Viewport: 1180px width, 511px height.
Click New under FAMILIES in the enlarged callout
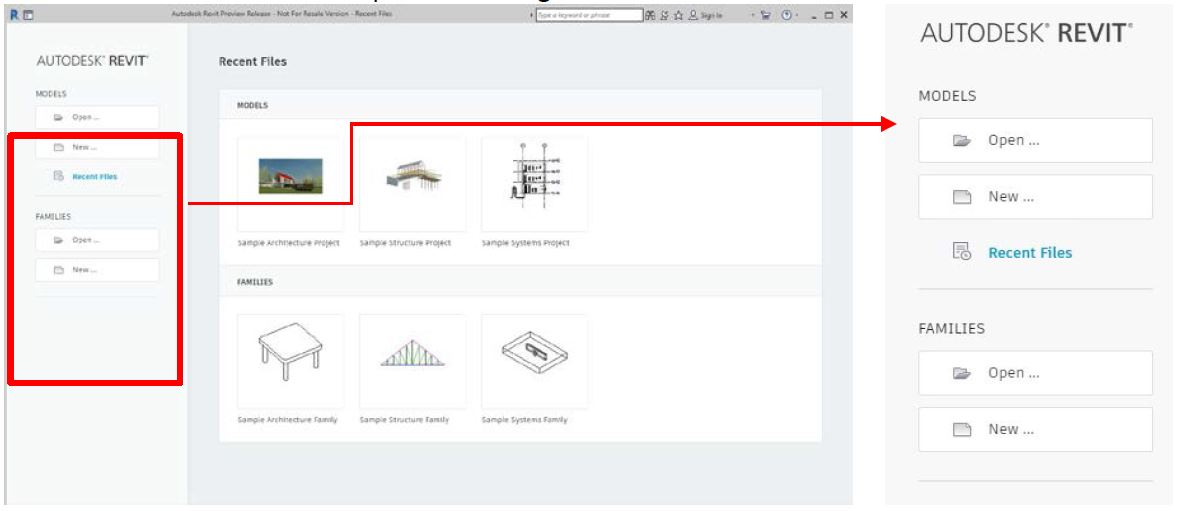pyautogui.click(x=1036, y=430)
